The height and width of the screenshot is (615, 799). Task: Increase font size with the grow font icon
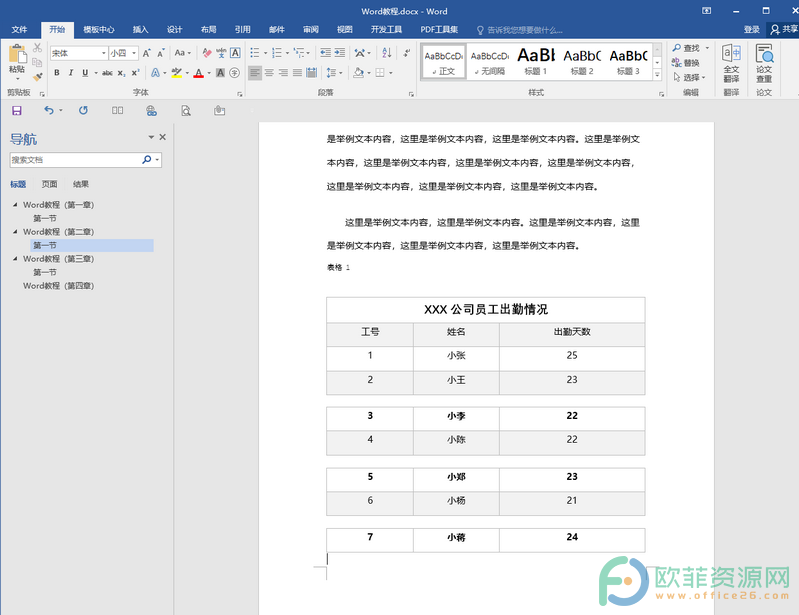(x=147, y=53)
